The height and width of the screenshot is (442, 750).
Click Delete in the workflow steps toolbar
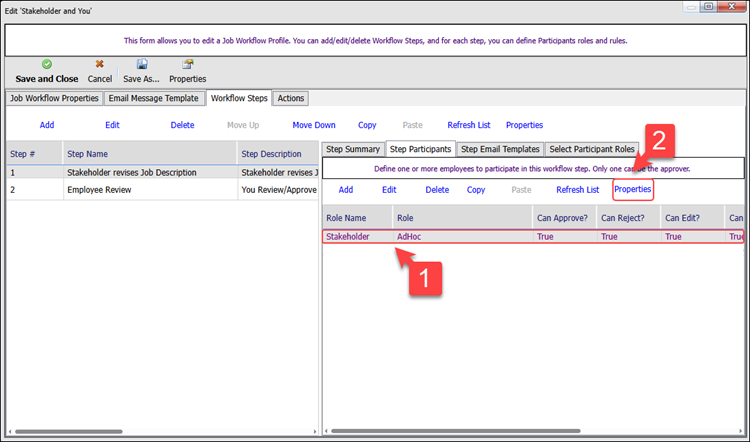[x=182, y=125]
